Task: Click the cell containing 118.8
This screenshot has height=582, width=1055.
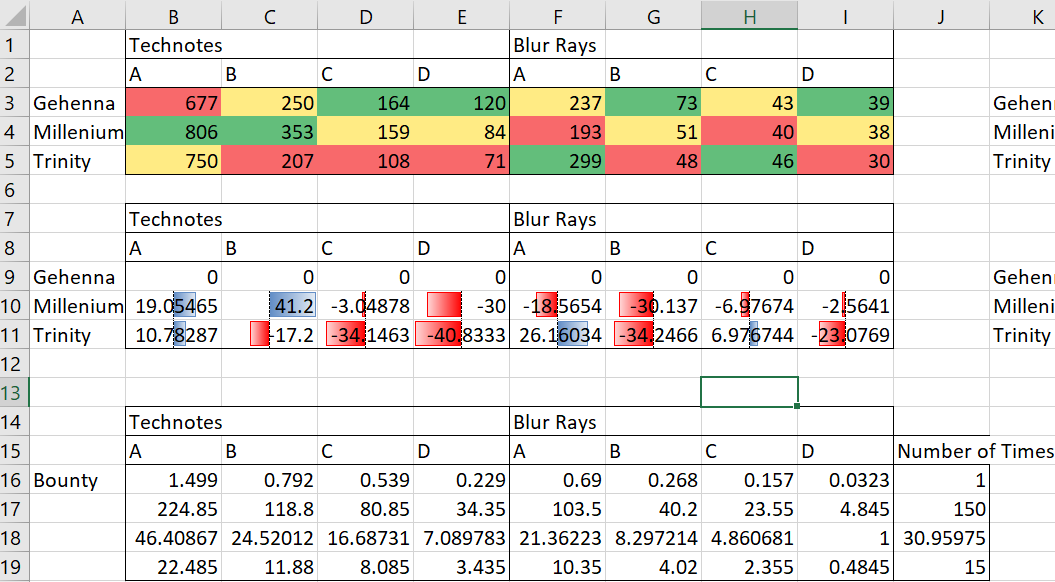Action: (269, 509)
